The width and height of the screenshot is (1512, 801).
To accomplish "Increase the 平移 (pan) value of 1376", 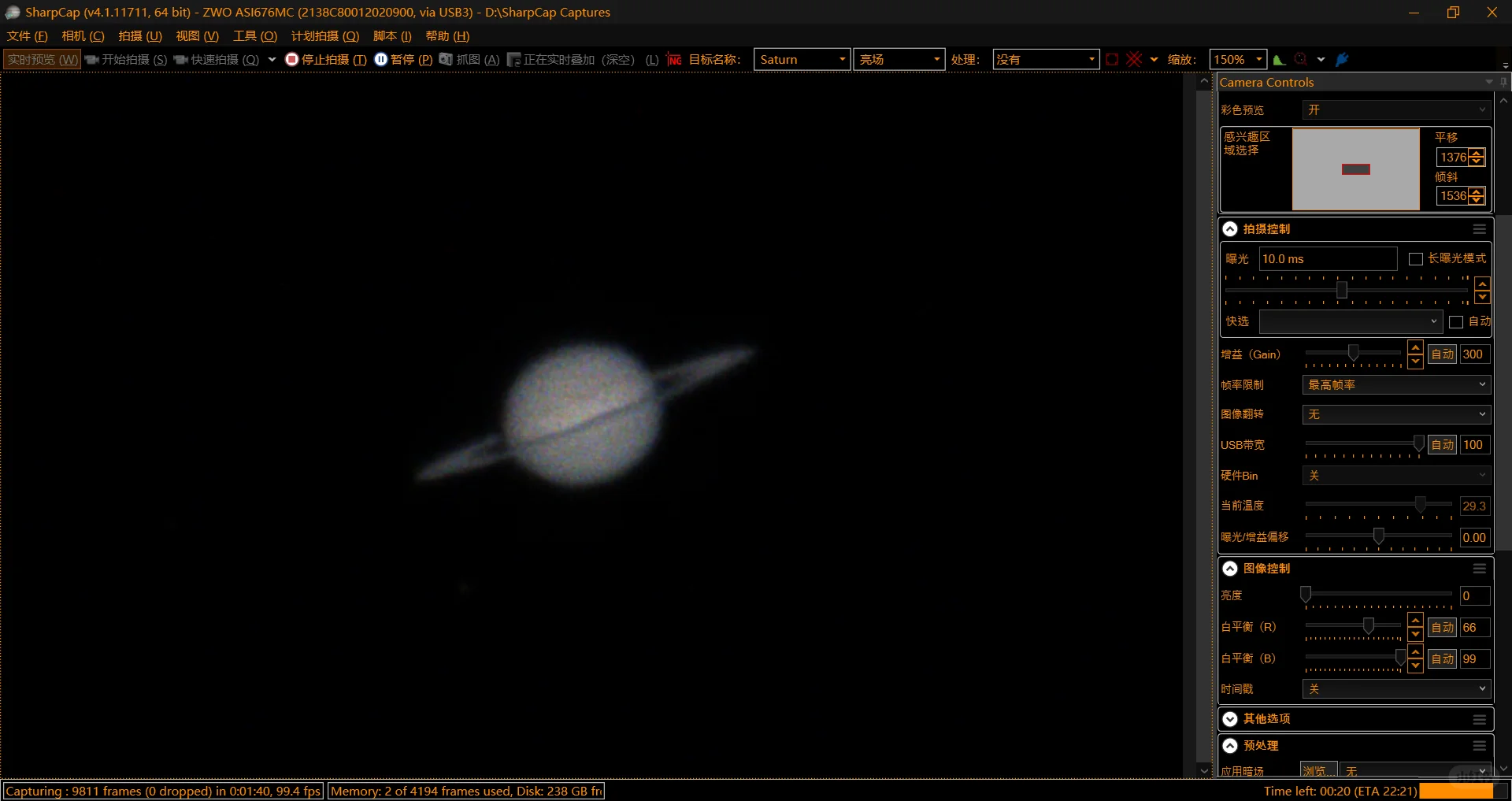I will pyautogui.click(x=1477, y=153).
